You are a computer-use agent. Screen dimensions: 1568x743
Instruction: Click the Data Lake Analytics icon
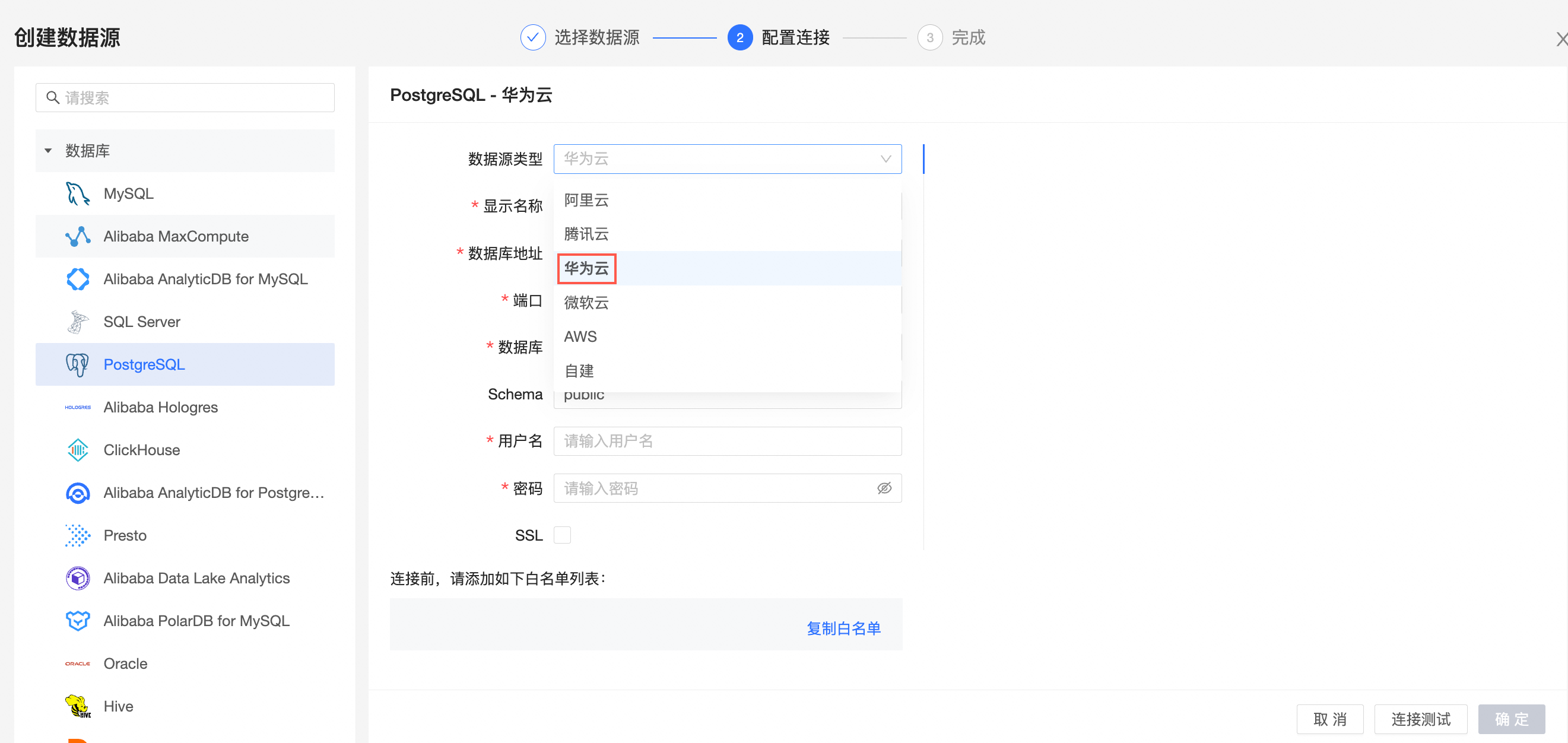77,578
